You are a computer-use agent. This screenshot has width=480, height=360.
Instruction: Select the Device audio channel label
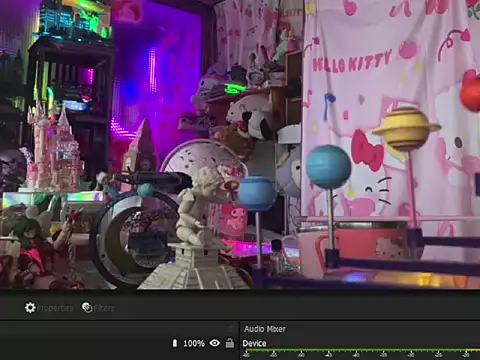[x=254, y=343]
